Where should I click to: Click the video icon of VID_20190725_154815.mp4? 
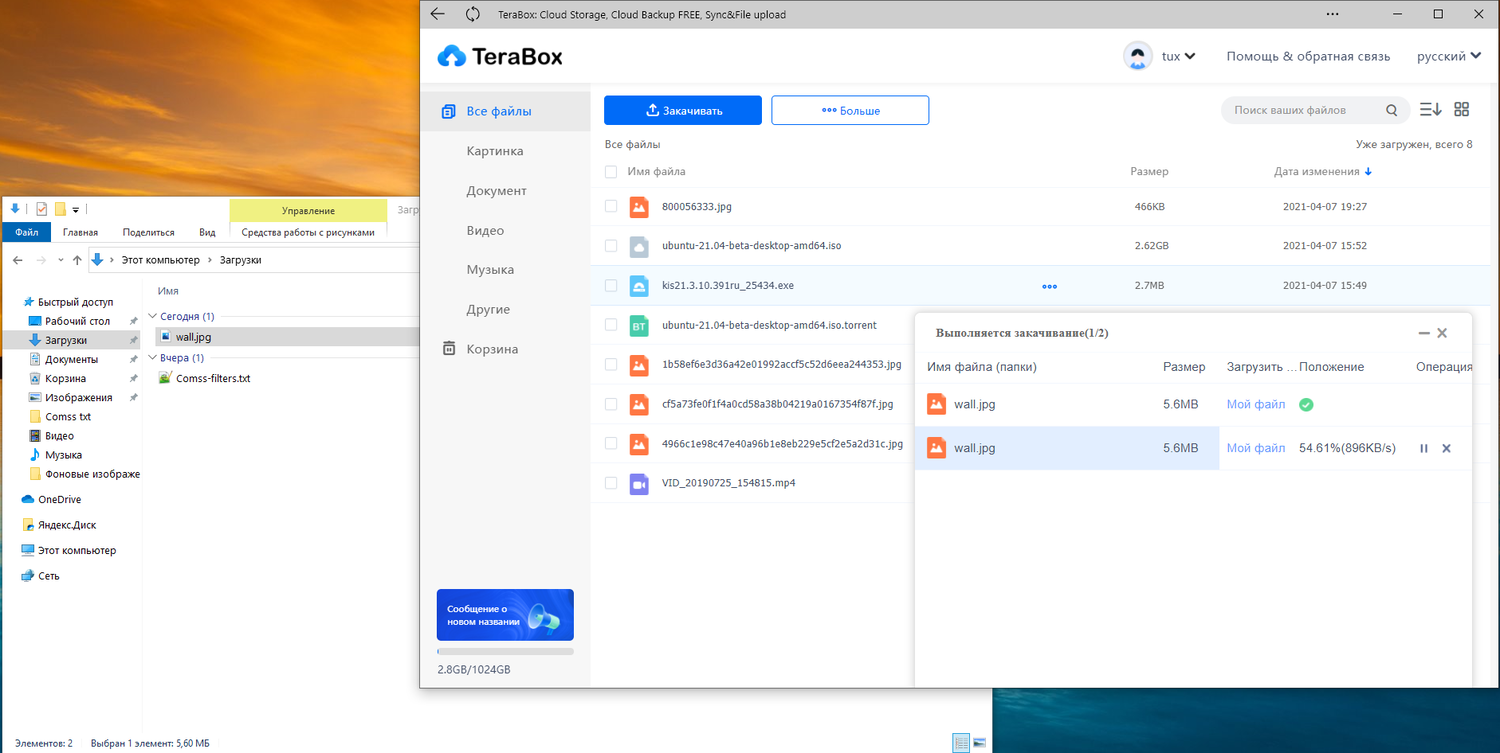click(639, 483)
